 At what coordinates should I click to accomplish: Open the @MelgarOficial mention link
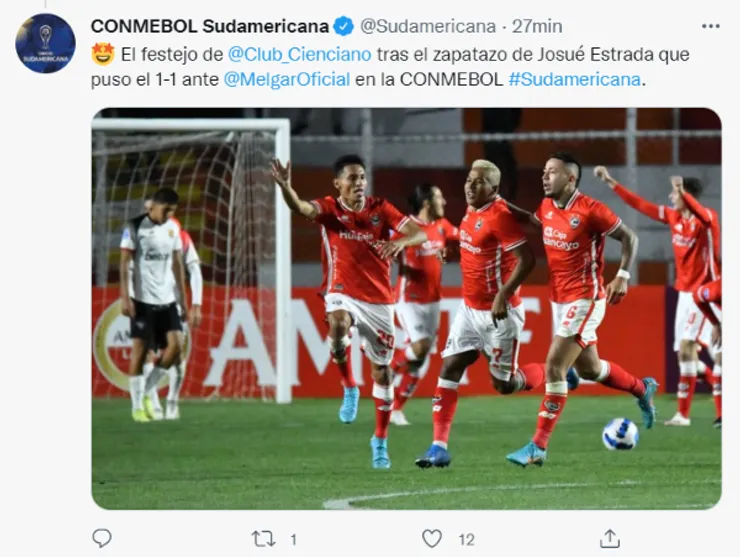pos(286,79)
